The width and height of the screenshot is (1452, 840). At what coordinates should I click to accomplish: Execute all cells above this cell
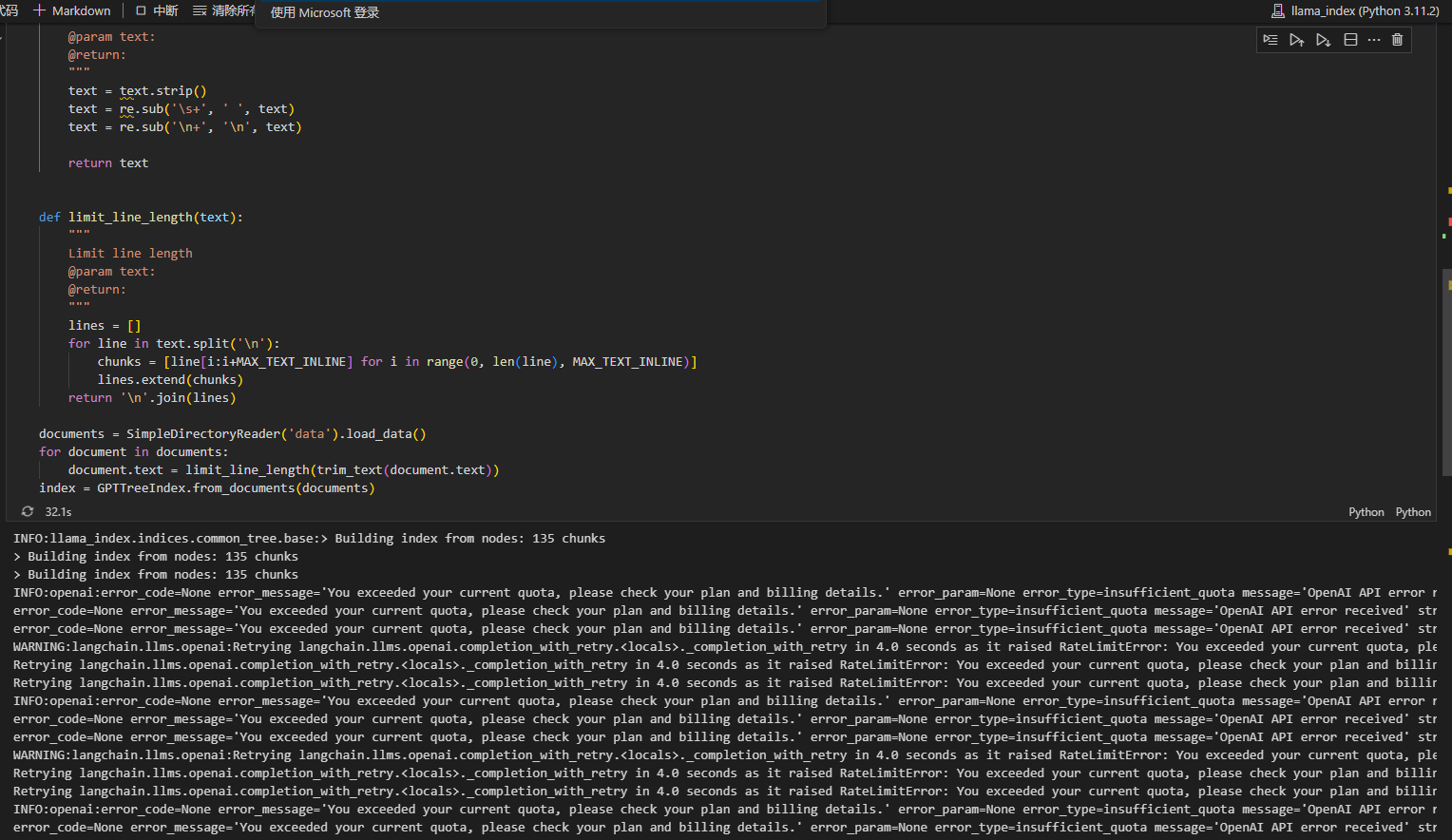[1297, 40]
